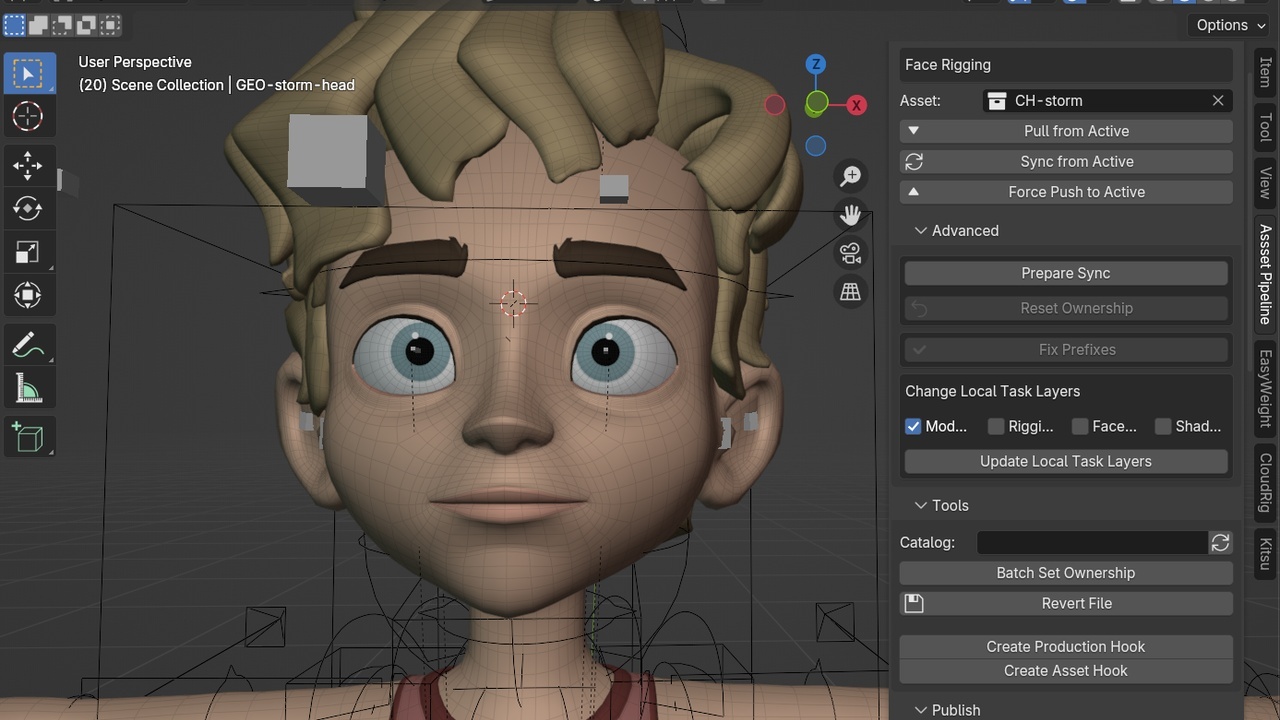This screenshot has width=1280, height=720.
Task: Enable the Shading task layer checkbox
Action: coord(1163,426)
